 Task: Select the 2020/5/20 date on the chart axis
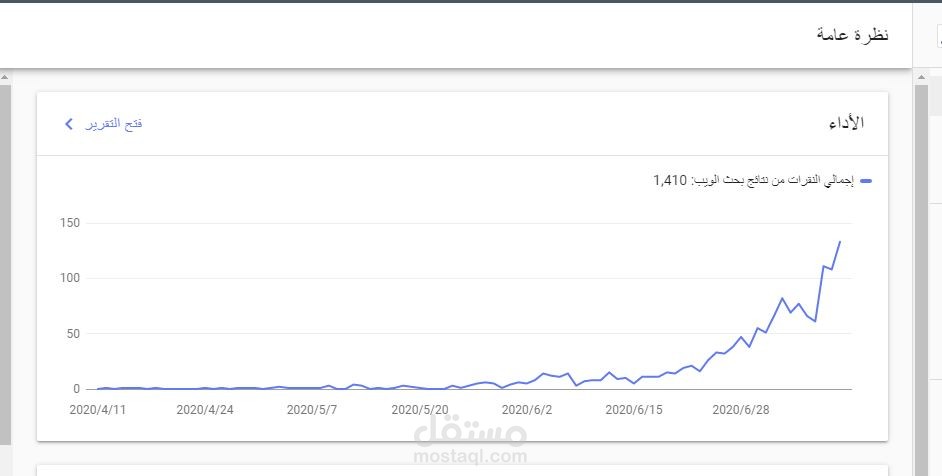[420, 410]
